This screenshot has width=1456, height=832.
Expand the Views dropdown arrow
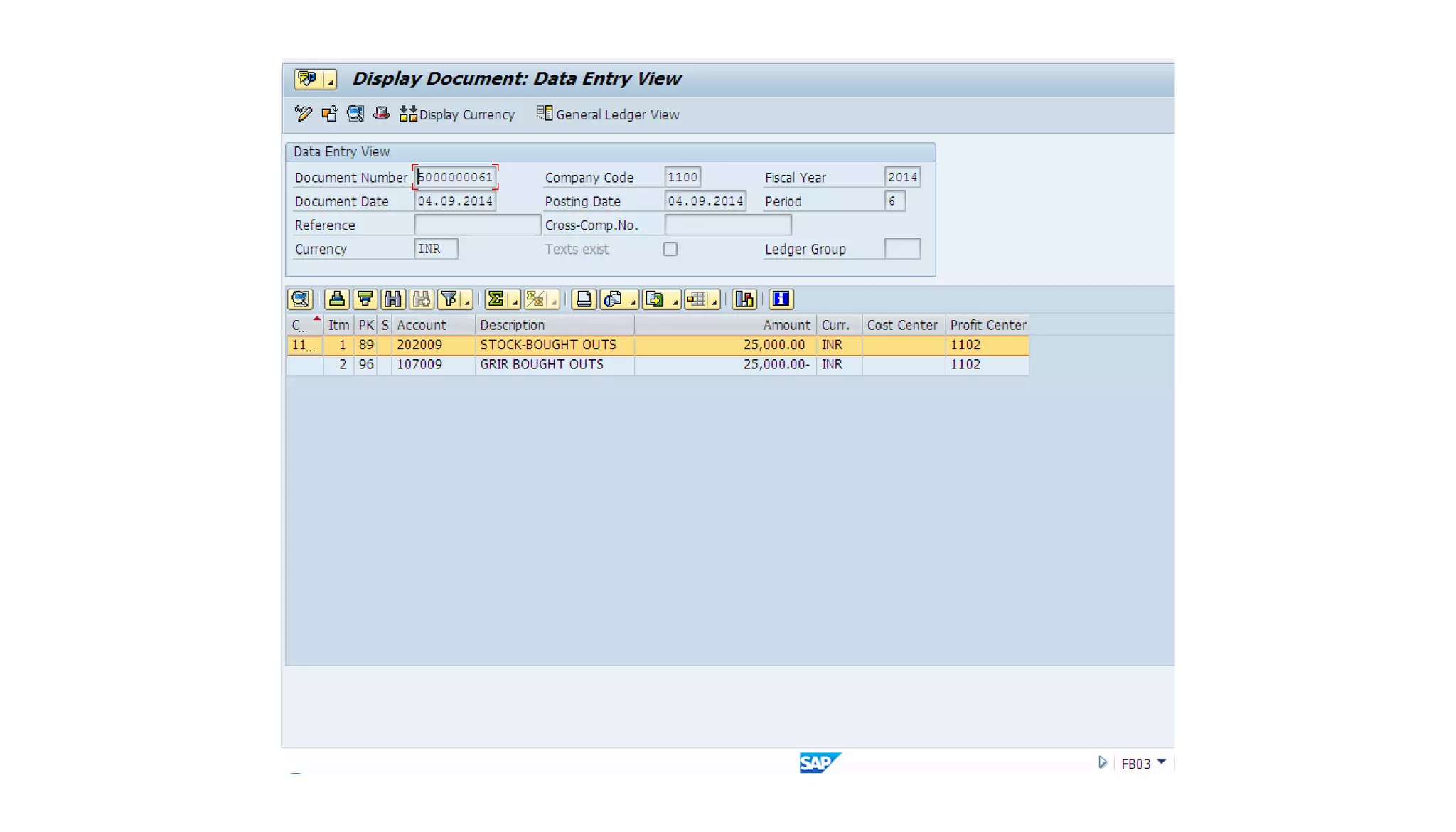pyautogui.click(x=632, y=299)
